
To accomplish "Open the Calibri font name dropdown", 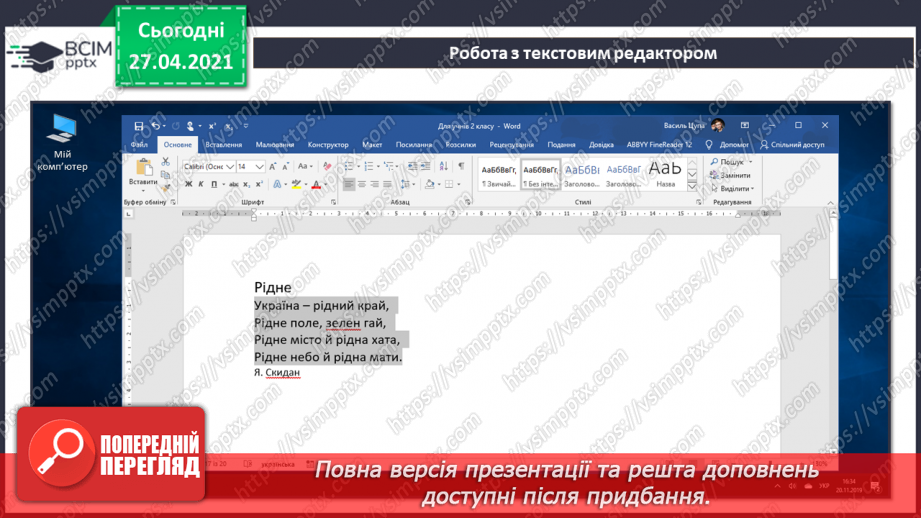I will click(230, 167).
